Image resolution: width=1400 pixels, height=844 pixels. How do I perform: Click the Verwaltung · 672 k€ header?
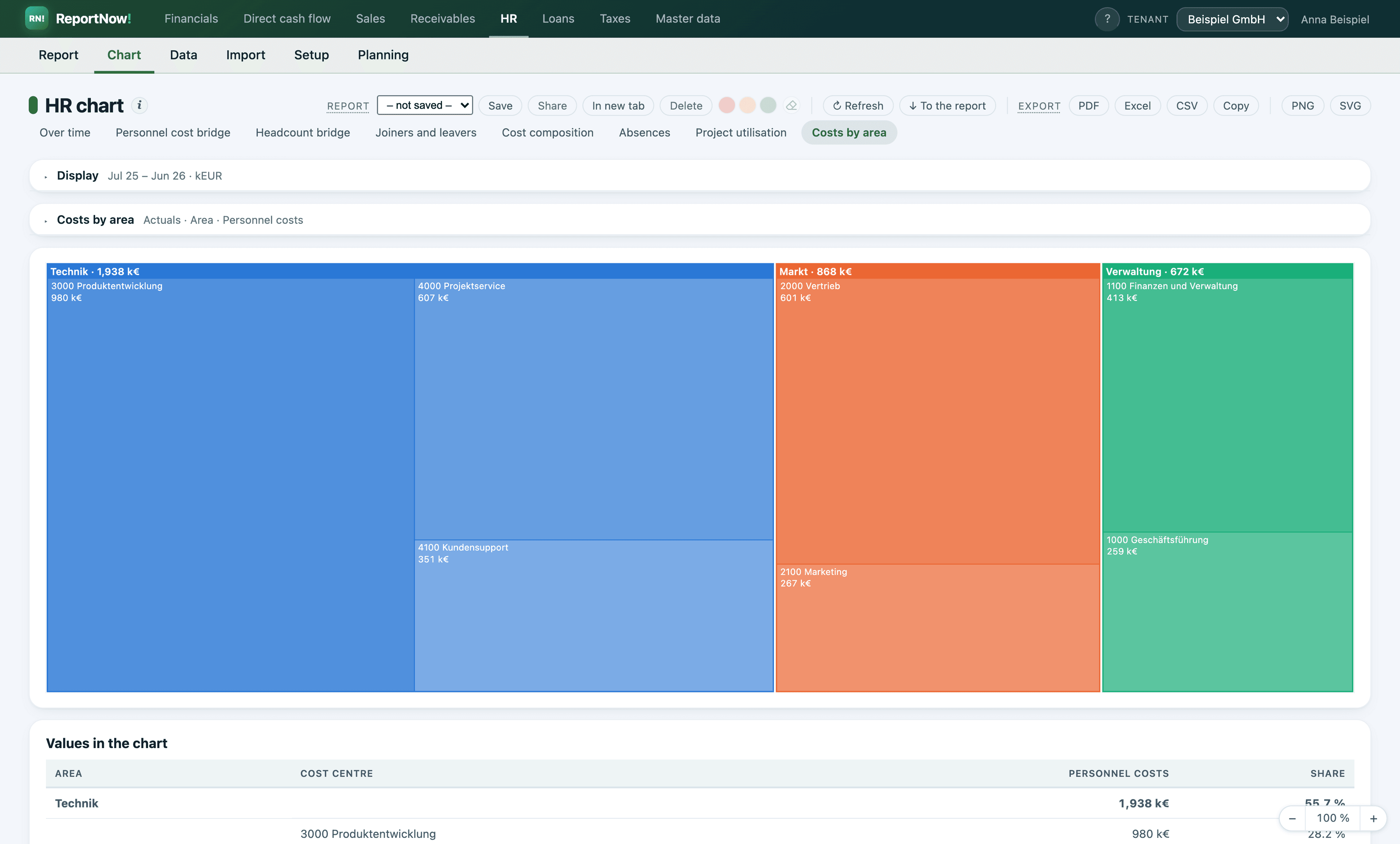coord(1227,271)
